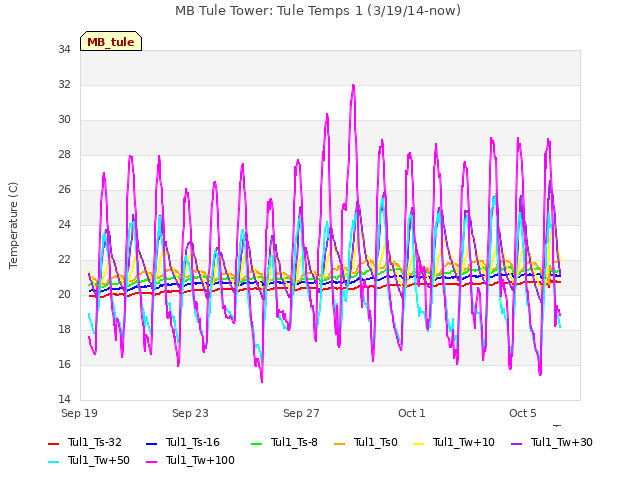Select the Tul1_Ts-8 legend label
The image size is (640, 480).
point(294,442)
